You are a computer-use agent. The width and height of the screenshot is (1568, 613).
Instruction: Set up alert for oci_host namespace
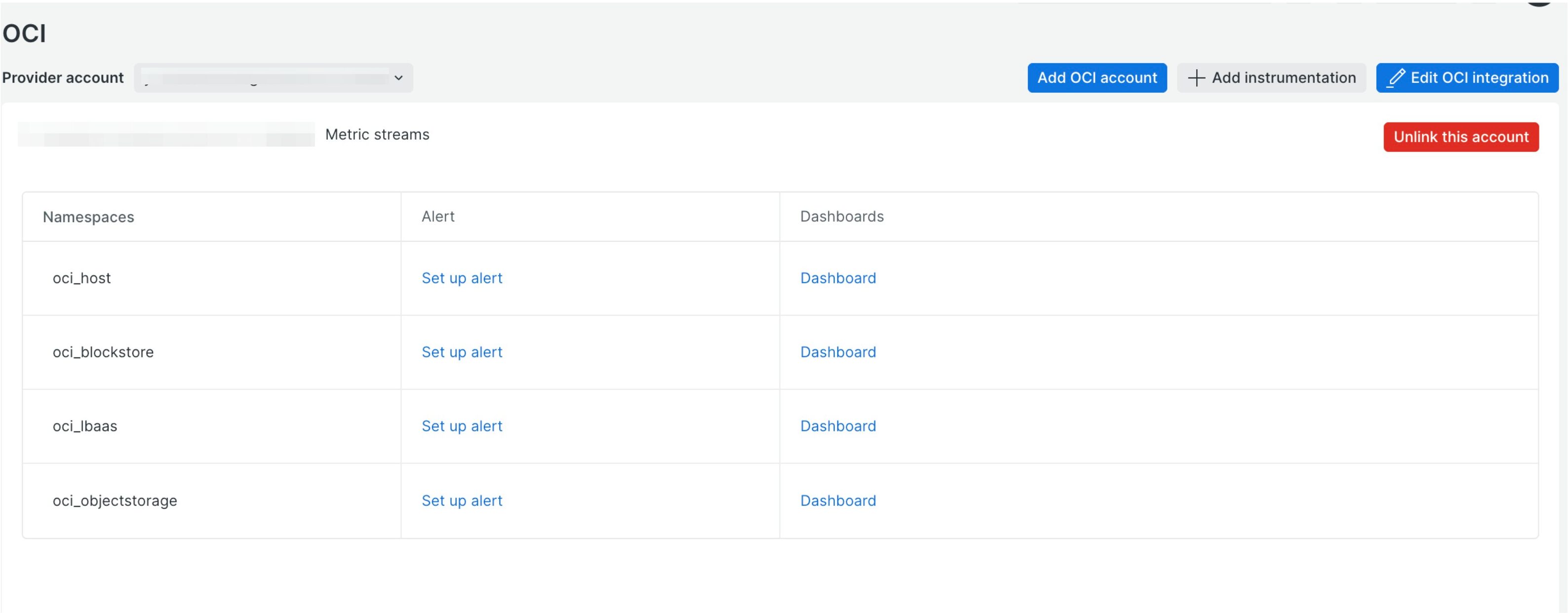(462, 277)
